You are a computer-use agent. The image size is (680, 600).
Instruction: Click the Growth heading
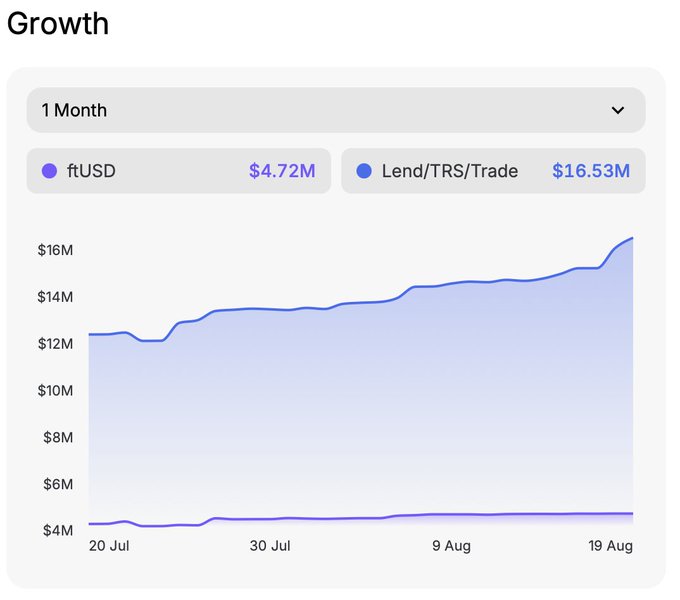(58, 23)
